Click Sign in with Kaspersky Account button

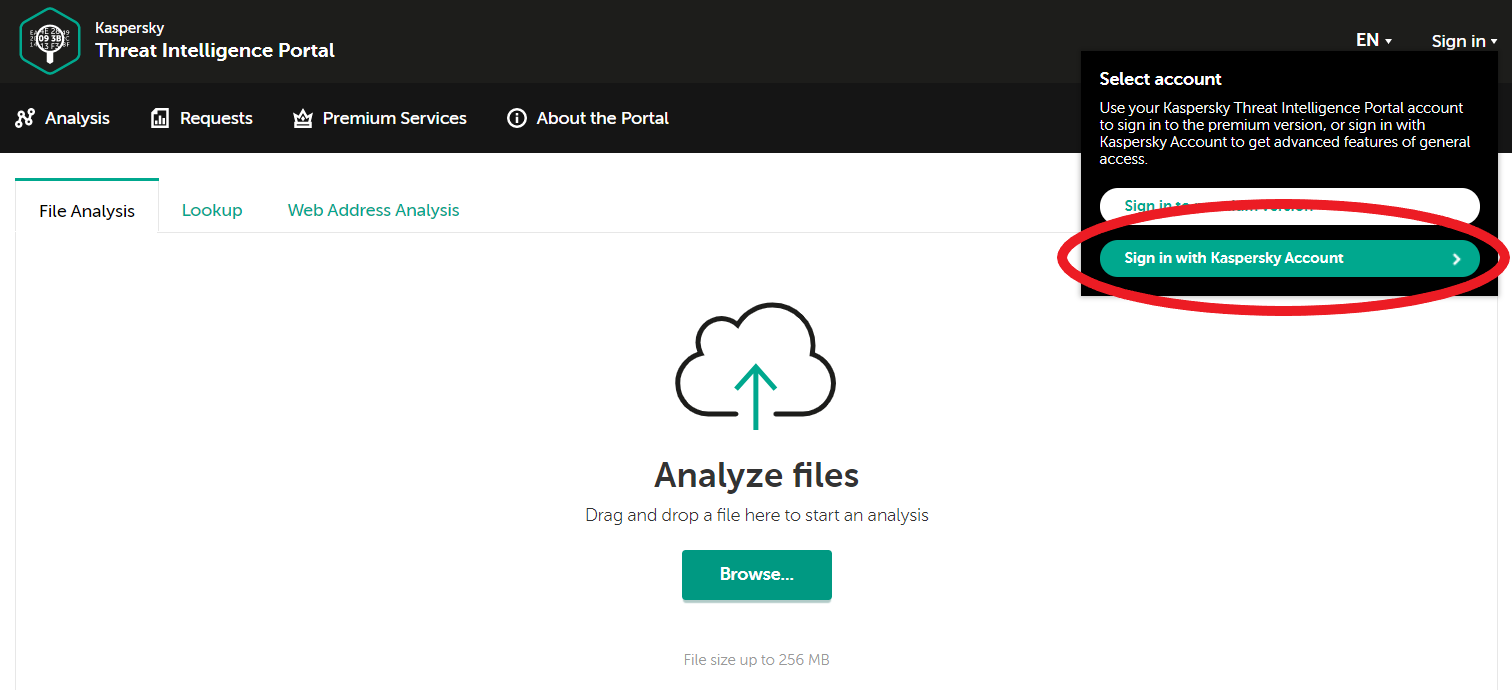point(1290,258)
